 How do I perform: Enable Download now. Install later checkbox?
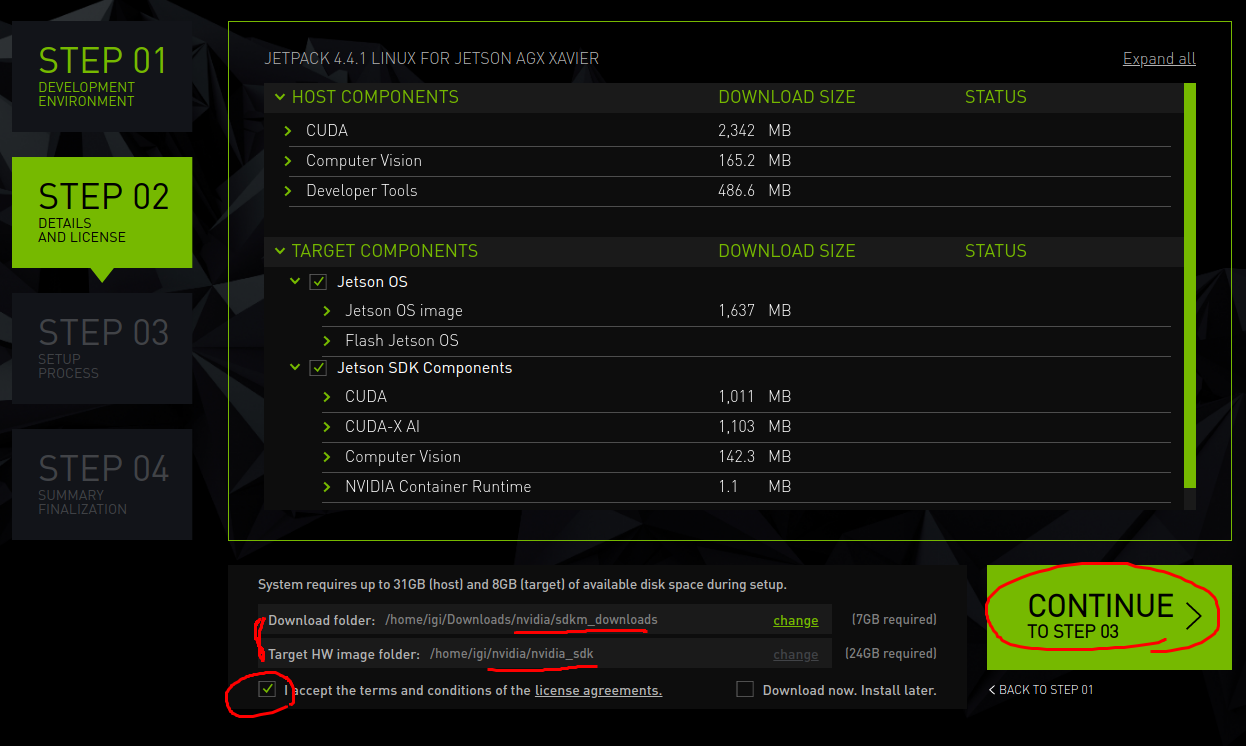[744, 689]
